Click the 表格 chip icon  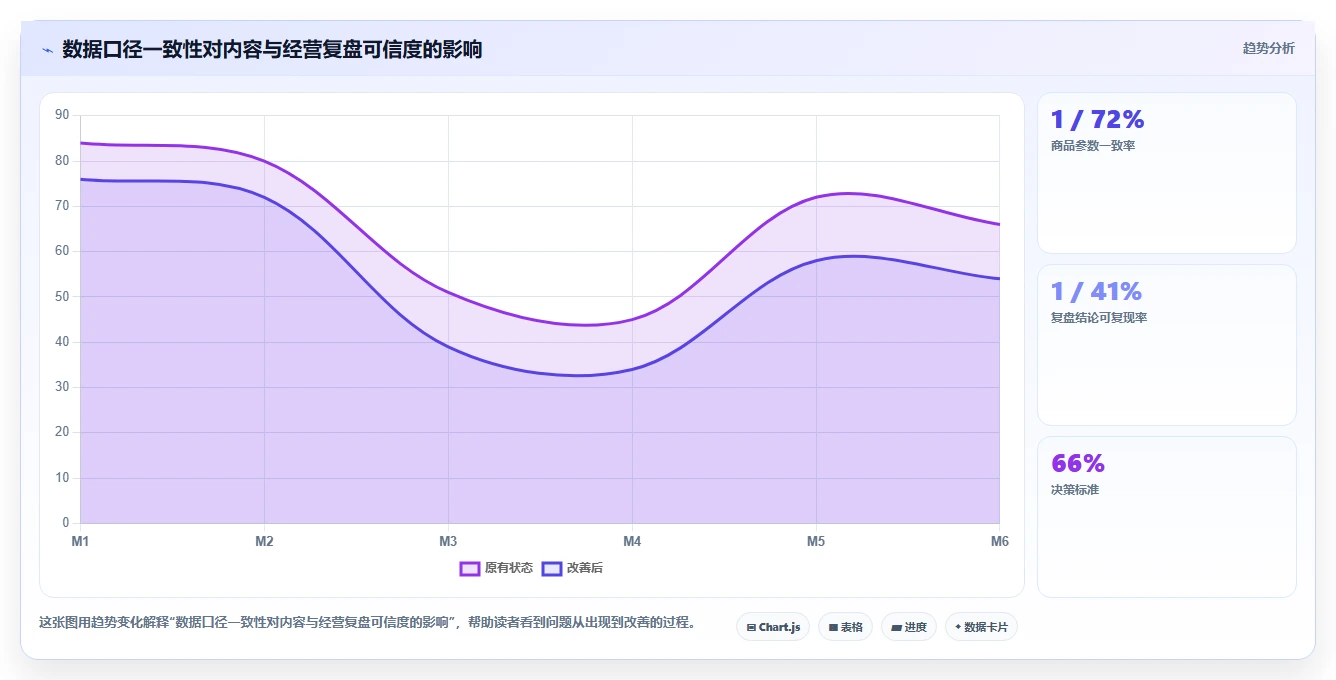tap(833, 628)
